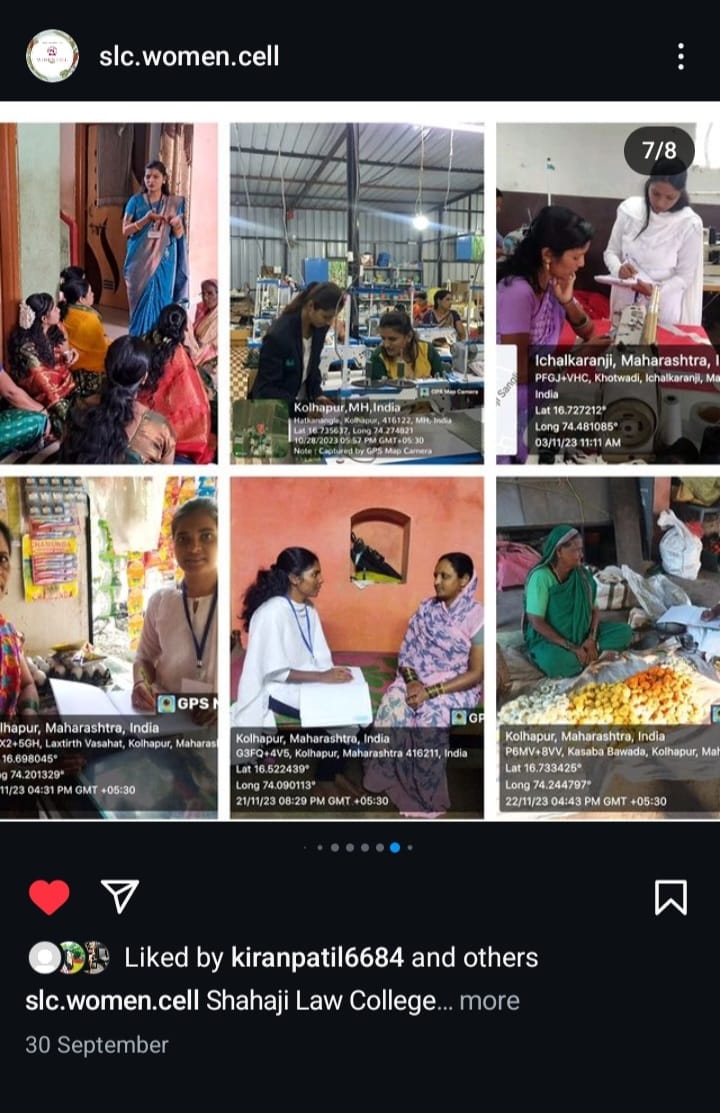
Task: Tap the shop interview photo with lanyard
Action: (x=109, y=647)
